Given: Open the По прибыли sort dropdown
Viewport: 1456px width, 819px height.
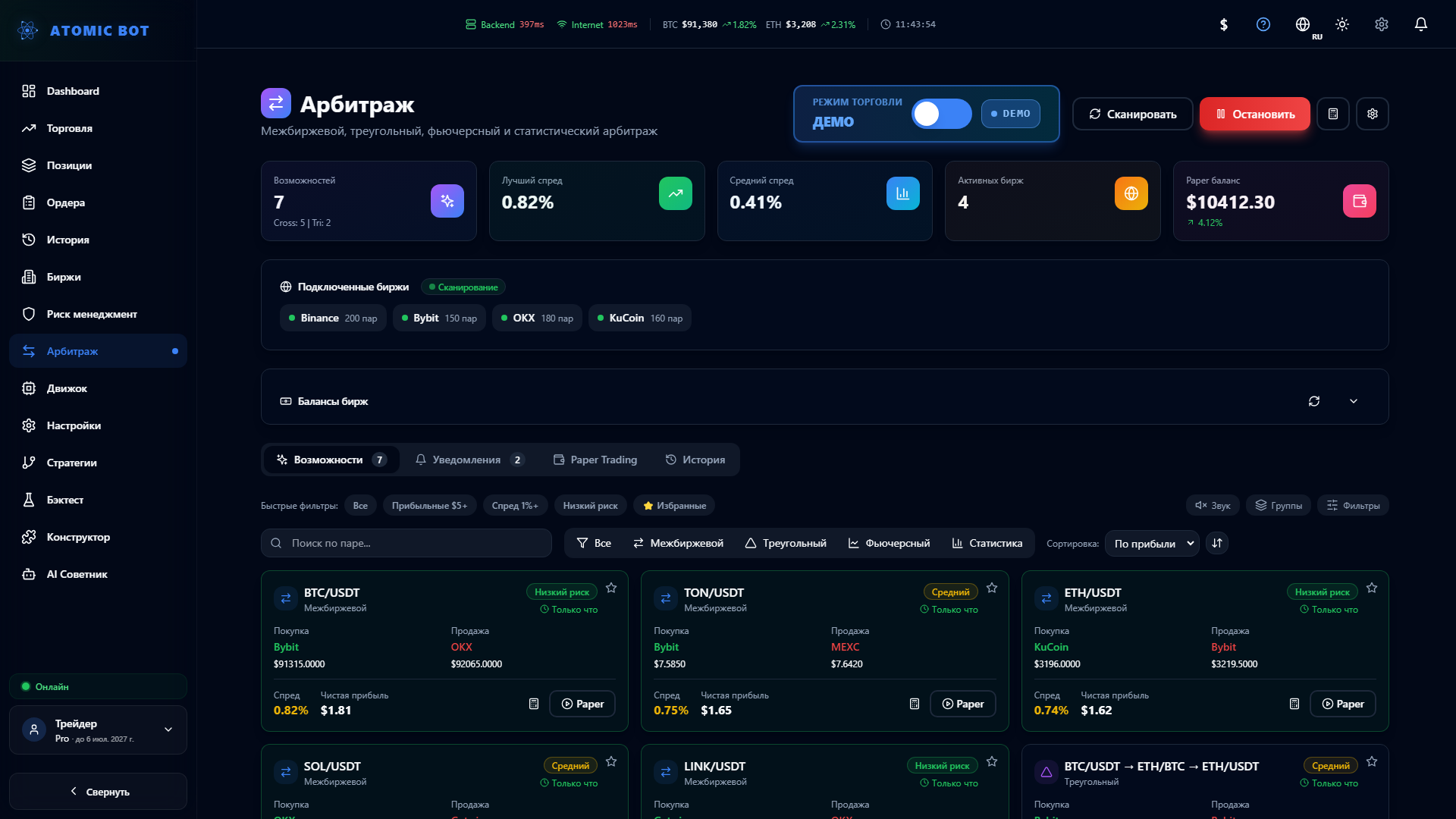Looking at the screenshot, I should pos(1152,543).
